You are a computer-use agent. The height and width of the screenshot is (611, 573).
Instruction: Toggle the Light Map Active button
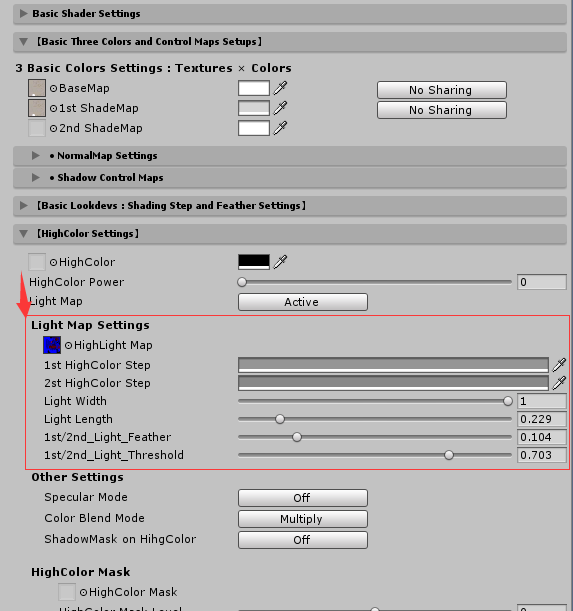click(302, 302)
